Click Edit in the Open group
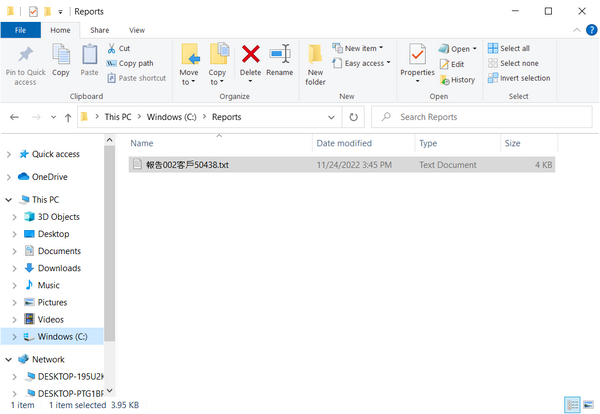The height and width of the screenshot is (414, 600). (x=452, y=64)
